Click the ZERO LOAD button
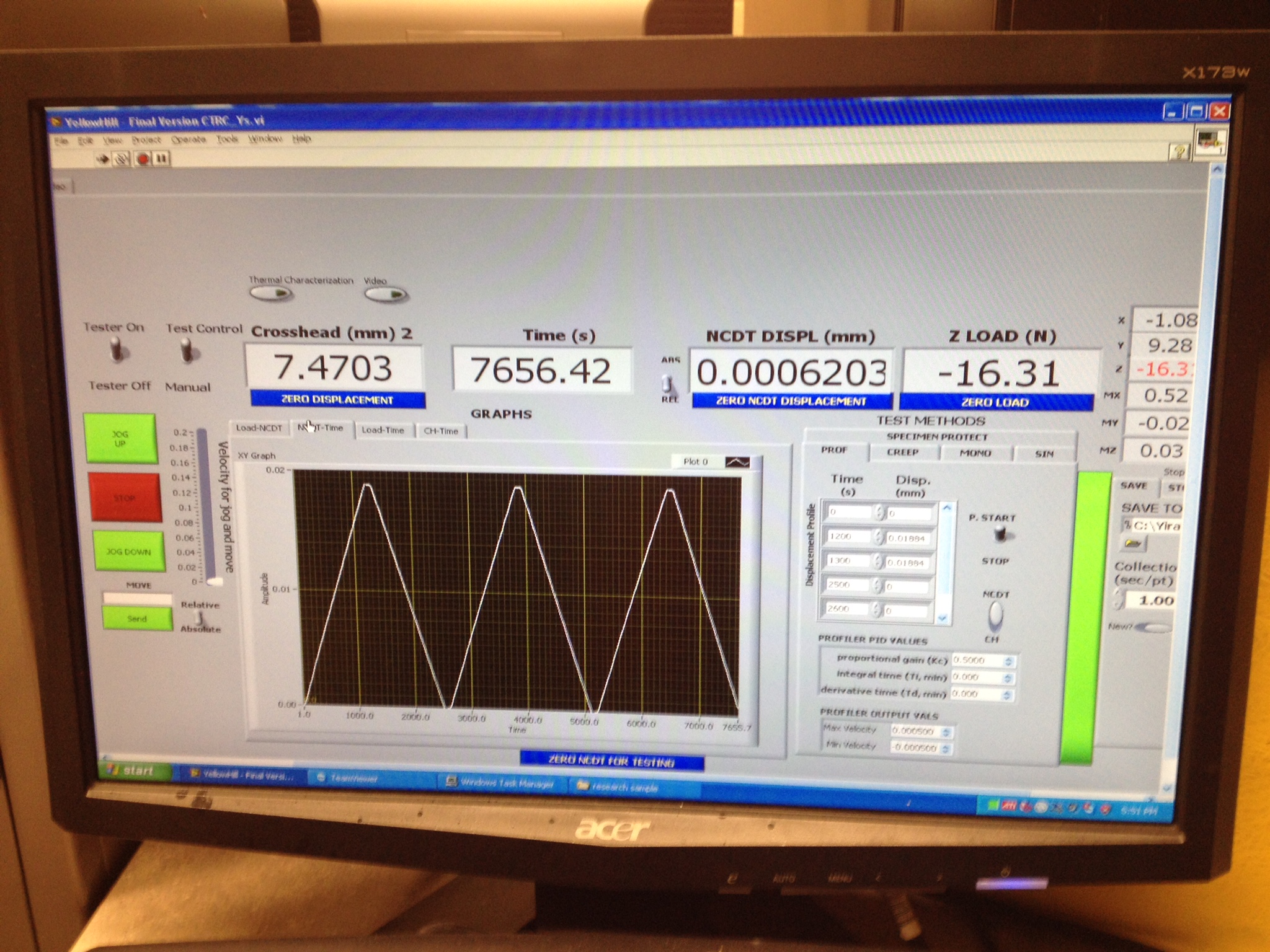Image resolution: width=1270 pixels, height=952 pixels. pos(996,402)
